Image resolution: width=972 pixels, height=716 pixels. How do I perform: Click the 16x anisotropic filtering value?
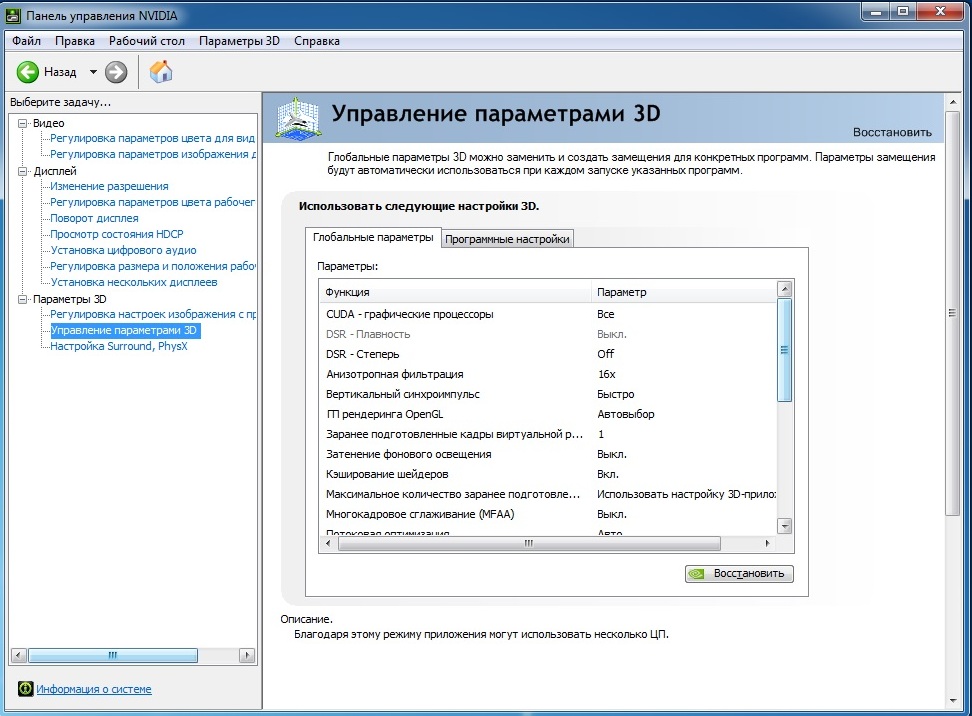coord(606,374)
